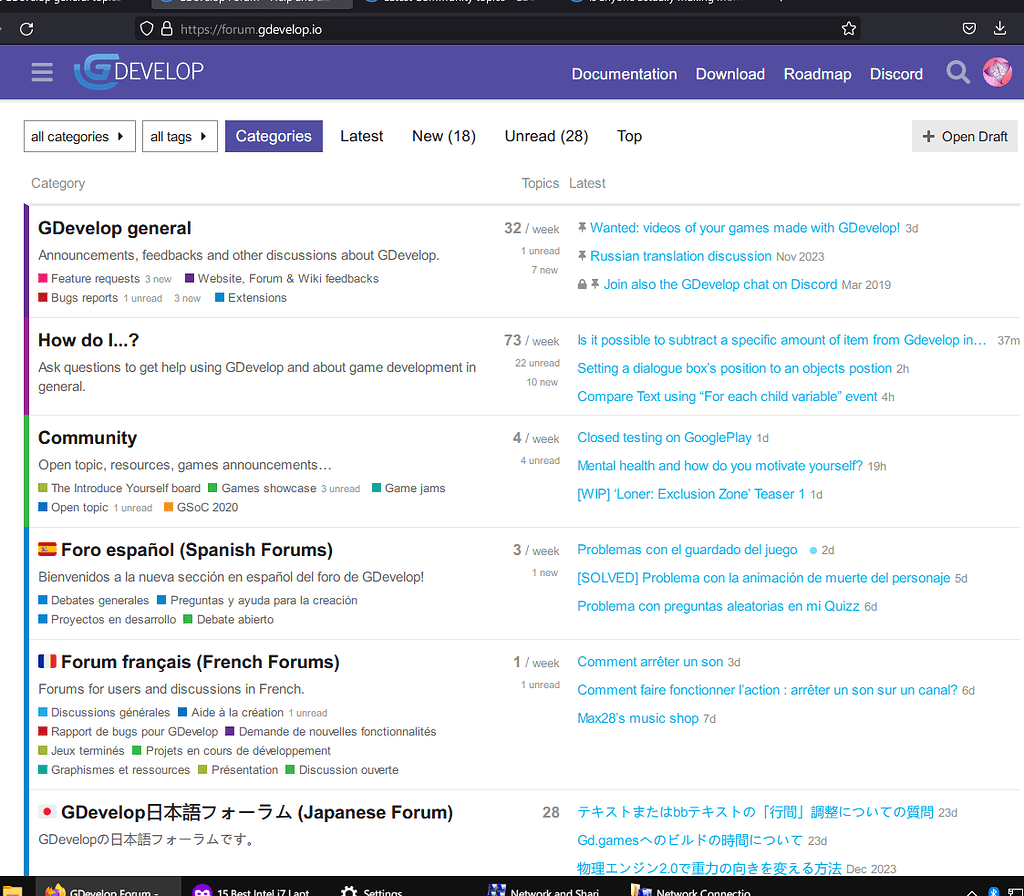Click the Open Draft button
The width and height of the screenshot is (1024, 896).
(964, 136)
